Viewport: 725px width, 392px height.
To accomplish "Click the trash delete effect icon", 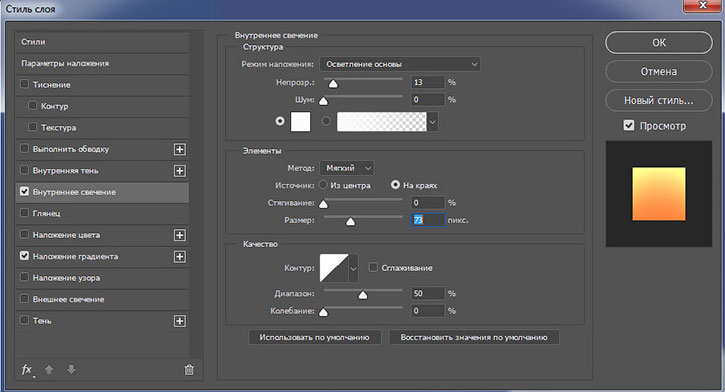I will [189, 370].
